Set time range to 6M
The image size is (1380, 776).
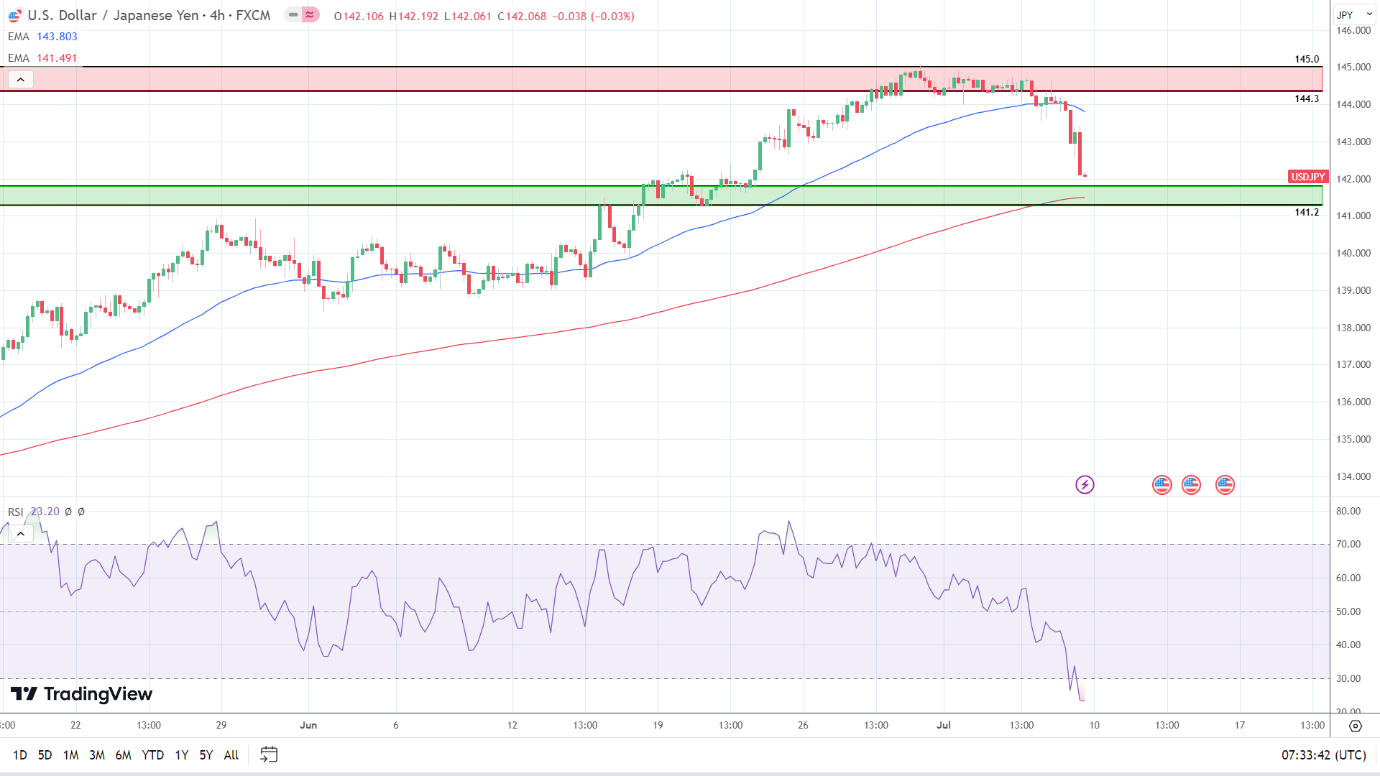[x=123, y=755]
